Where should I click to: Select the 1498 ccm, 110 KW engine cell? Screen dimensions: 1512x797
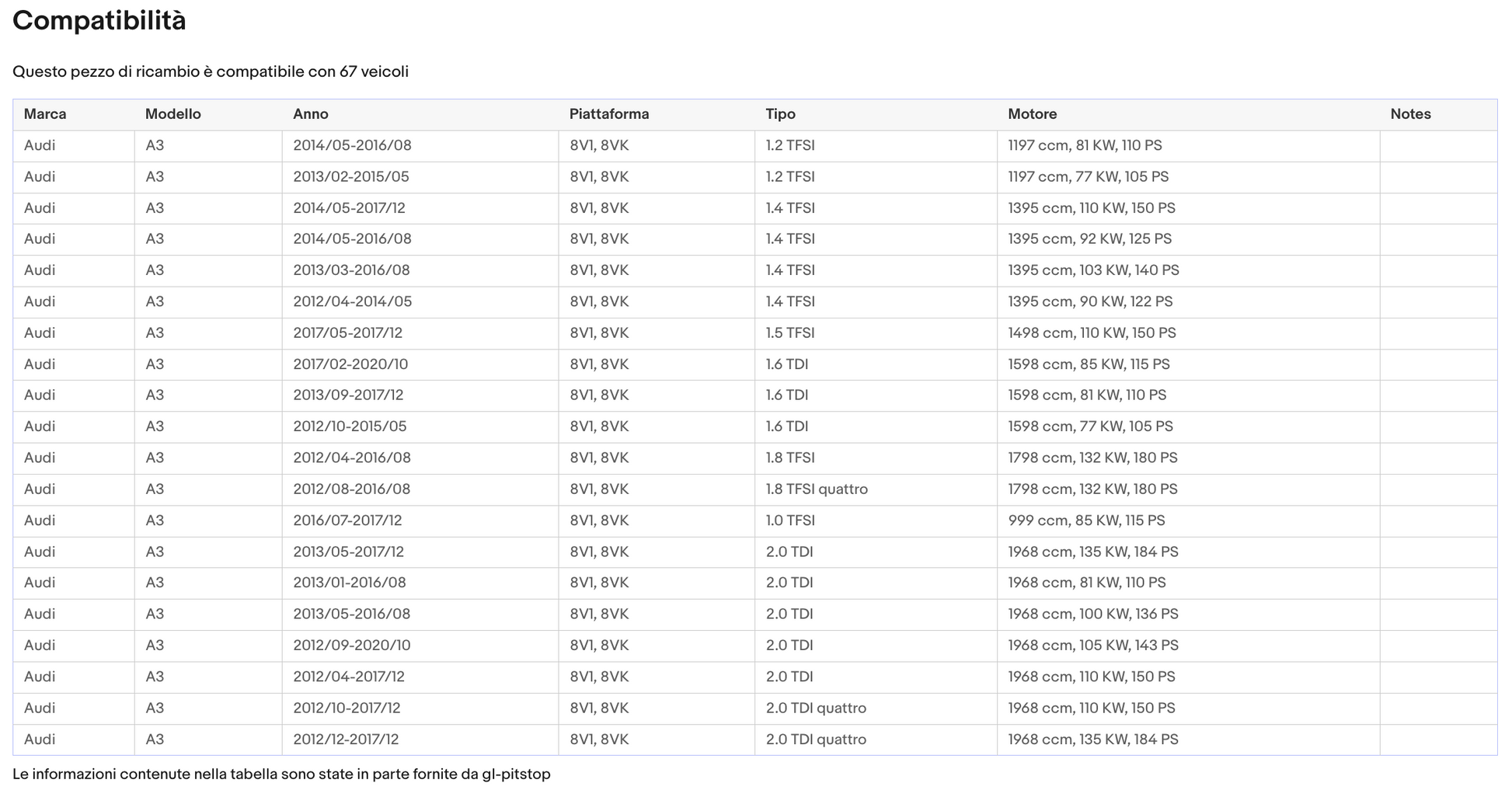click(1091, 333)
